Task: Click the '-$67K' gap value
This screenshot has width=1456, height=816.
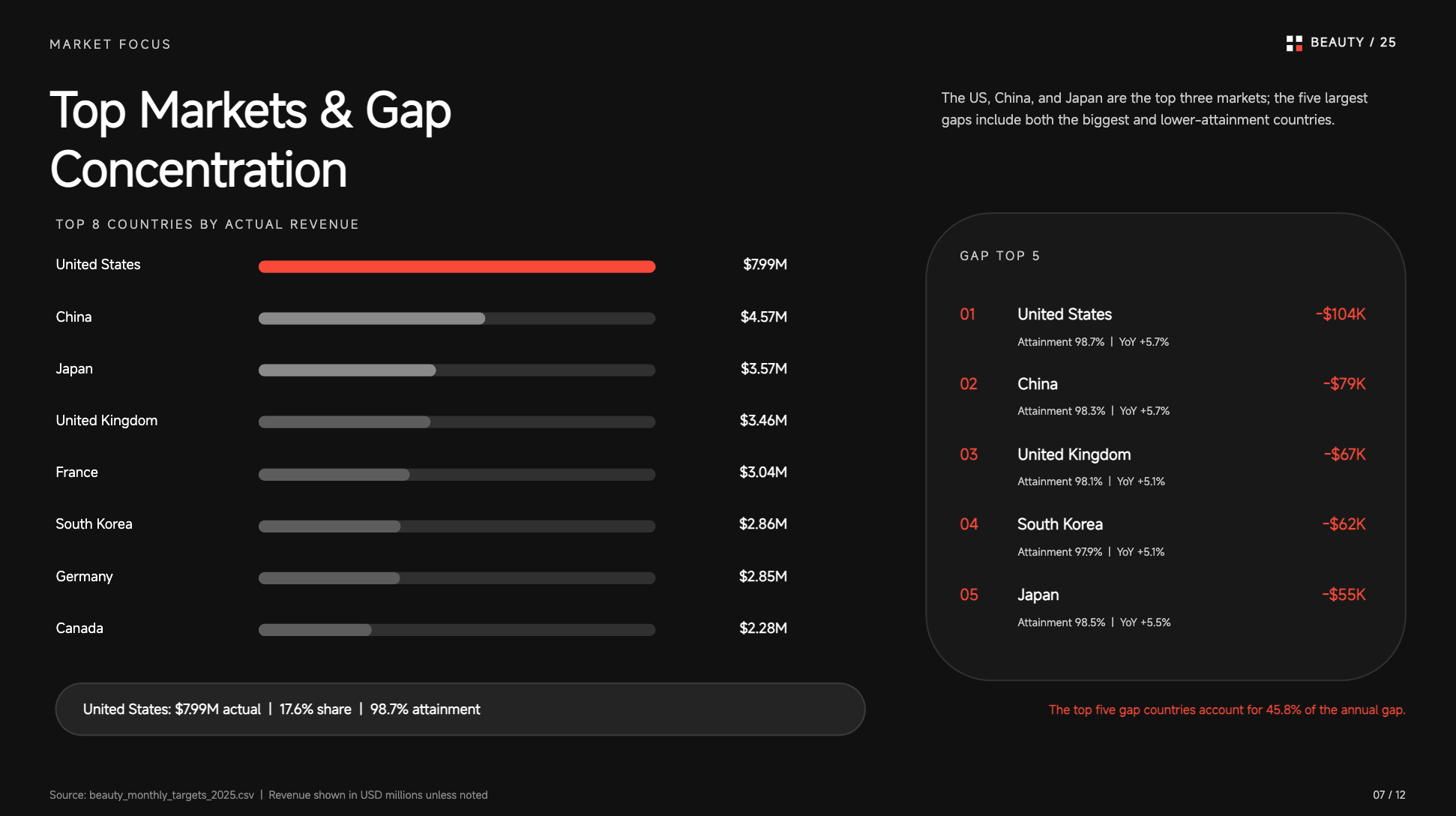Action: pos(1344,454)
